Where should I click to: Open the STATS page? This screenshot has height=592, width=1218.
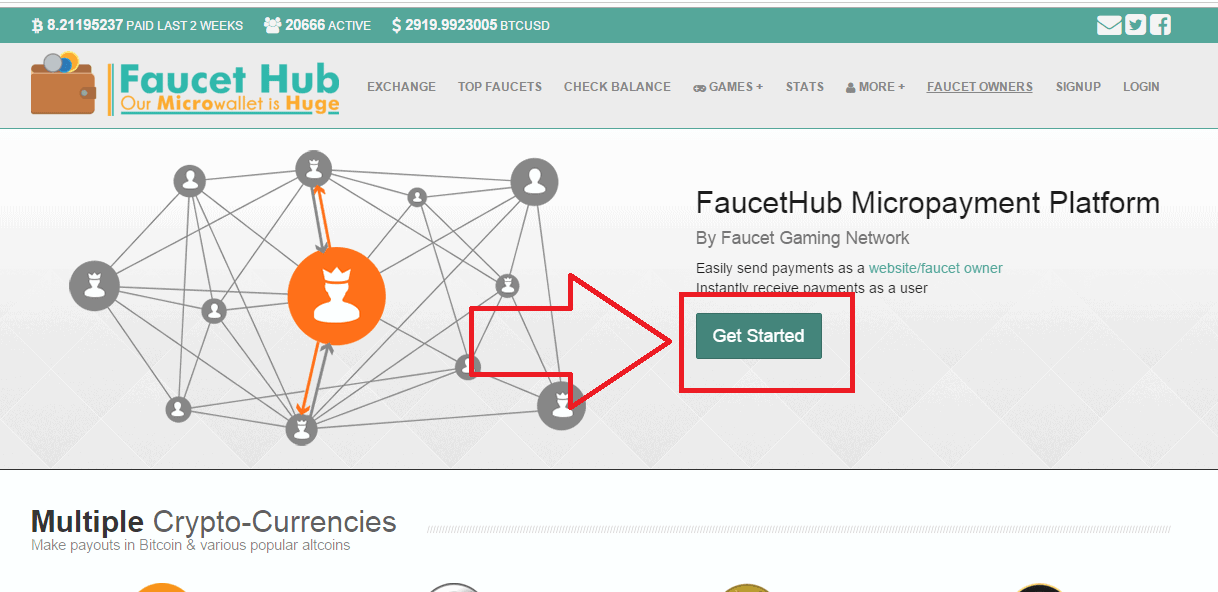point(805,87)
